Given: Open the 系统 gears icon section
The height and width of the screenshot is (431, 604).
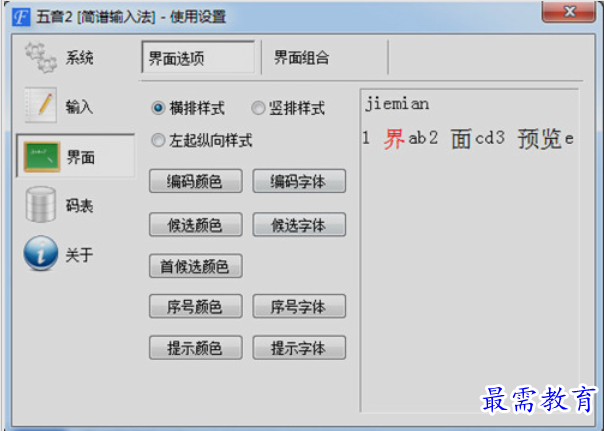Looking at the screenshot, I should (x=41, y=57).
